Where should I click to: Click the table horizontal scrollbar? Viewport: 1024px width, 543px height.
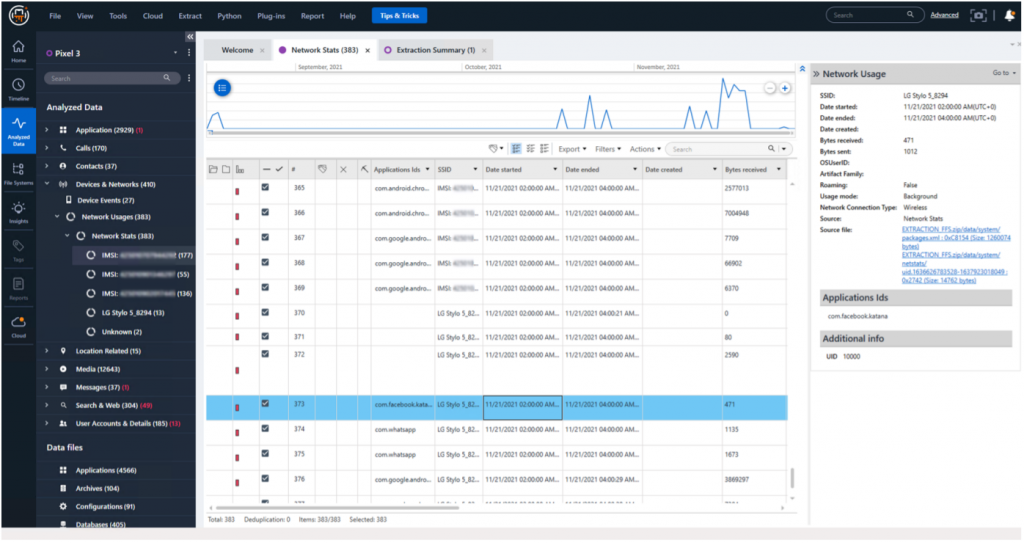click(x=337, y=507)
